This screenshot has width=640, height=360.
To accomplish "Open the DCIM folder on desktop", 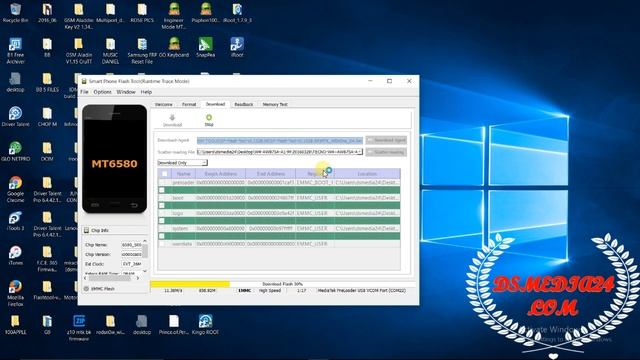I will tap(47, 151).
